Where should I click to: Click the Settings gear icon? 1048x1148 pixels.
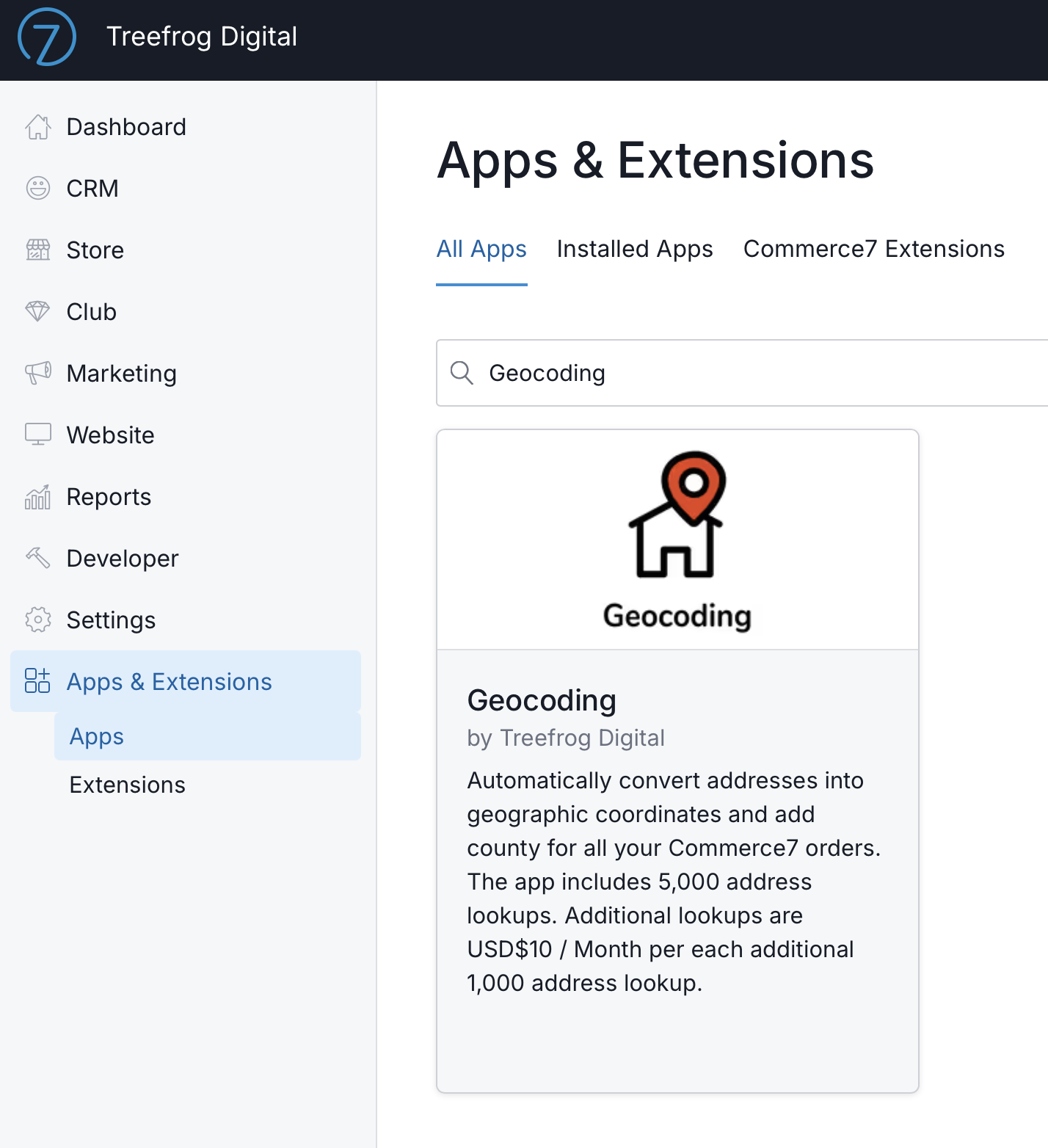(38, 620)
